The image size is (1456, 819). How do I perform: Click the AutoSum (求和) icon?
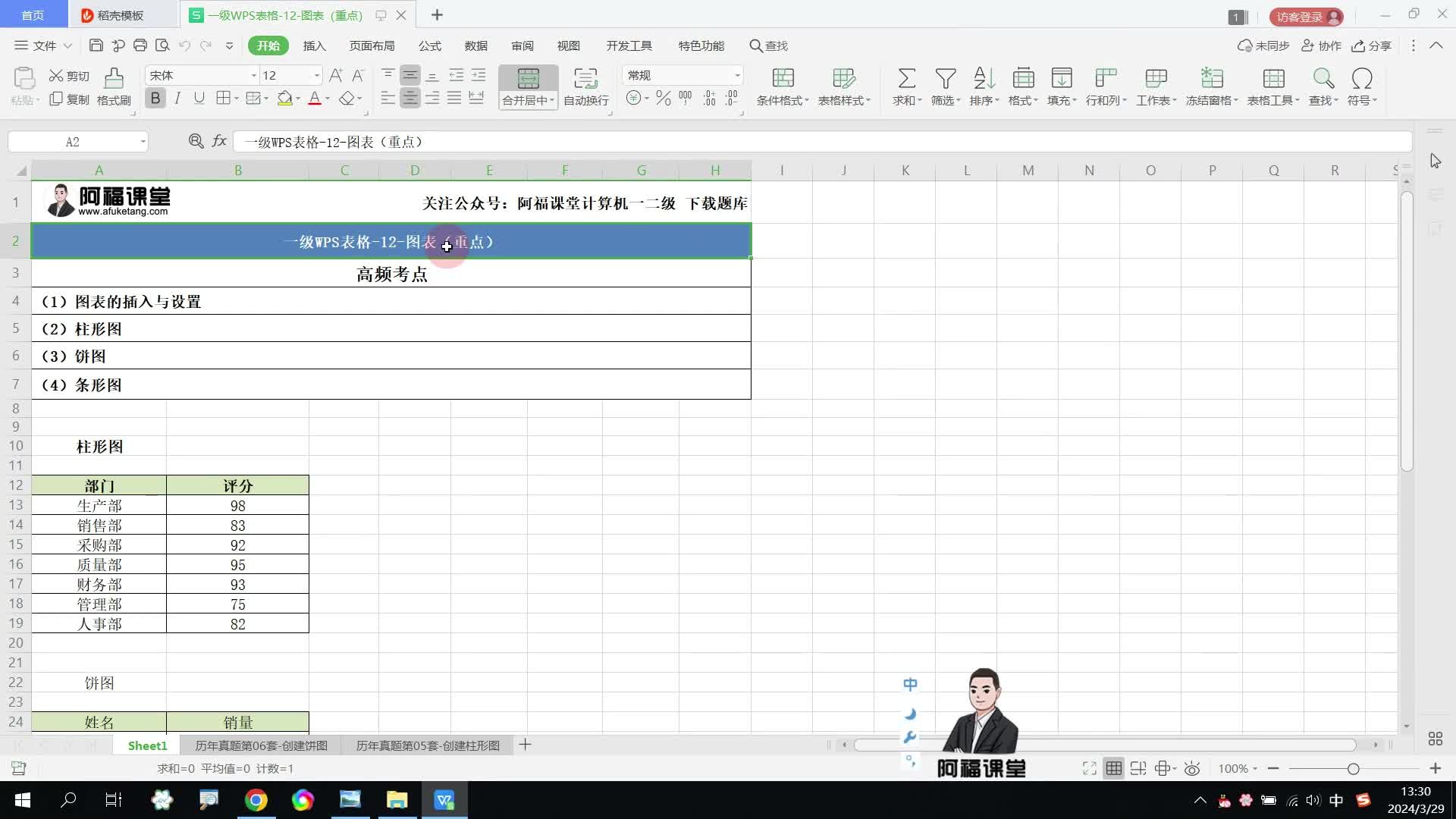click(906, 79)
